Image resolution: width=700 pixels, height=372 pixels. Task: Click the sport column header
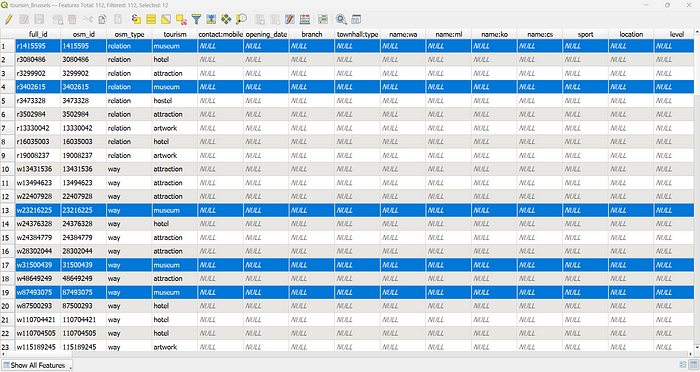(x=585, y=34)
